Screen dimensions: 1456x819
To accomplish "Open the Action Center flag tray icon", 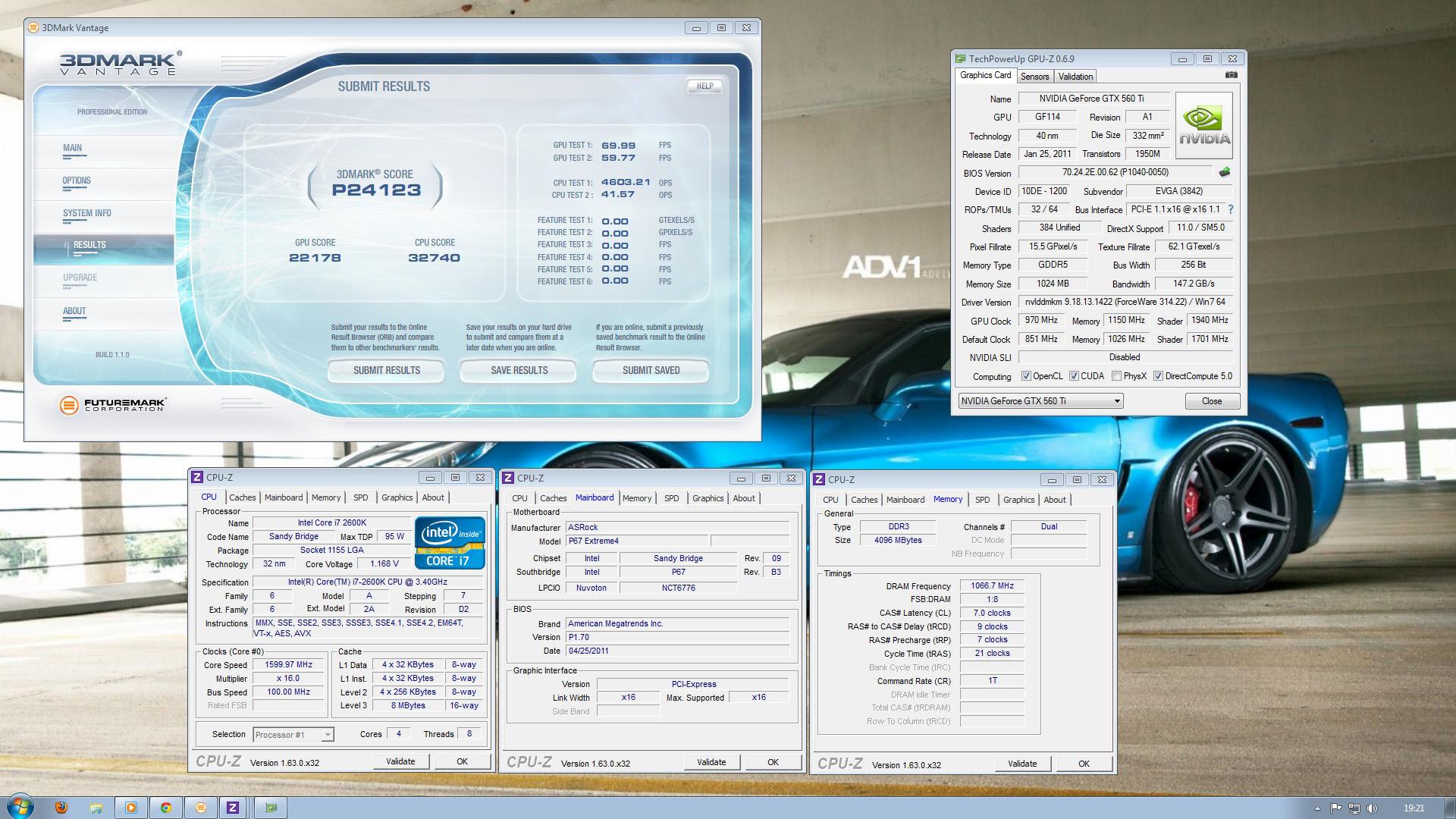I will (1336, 808).
